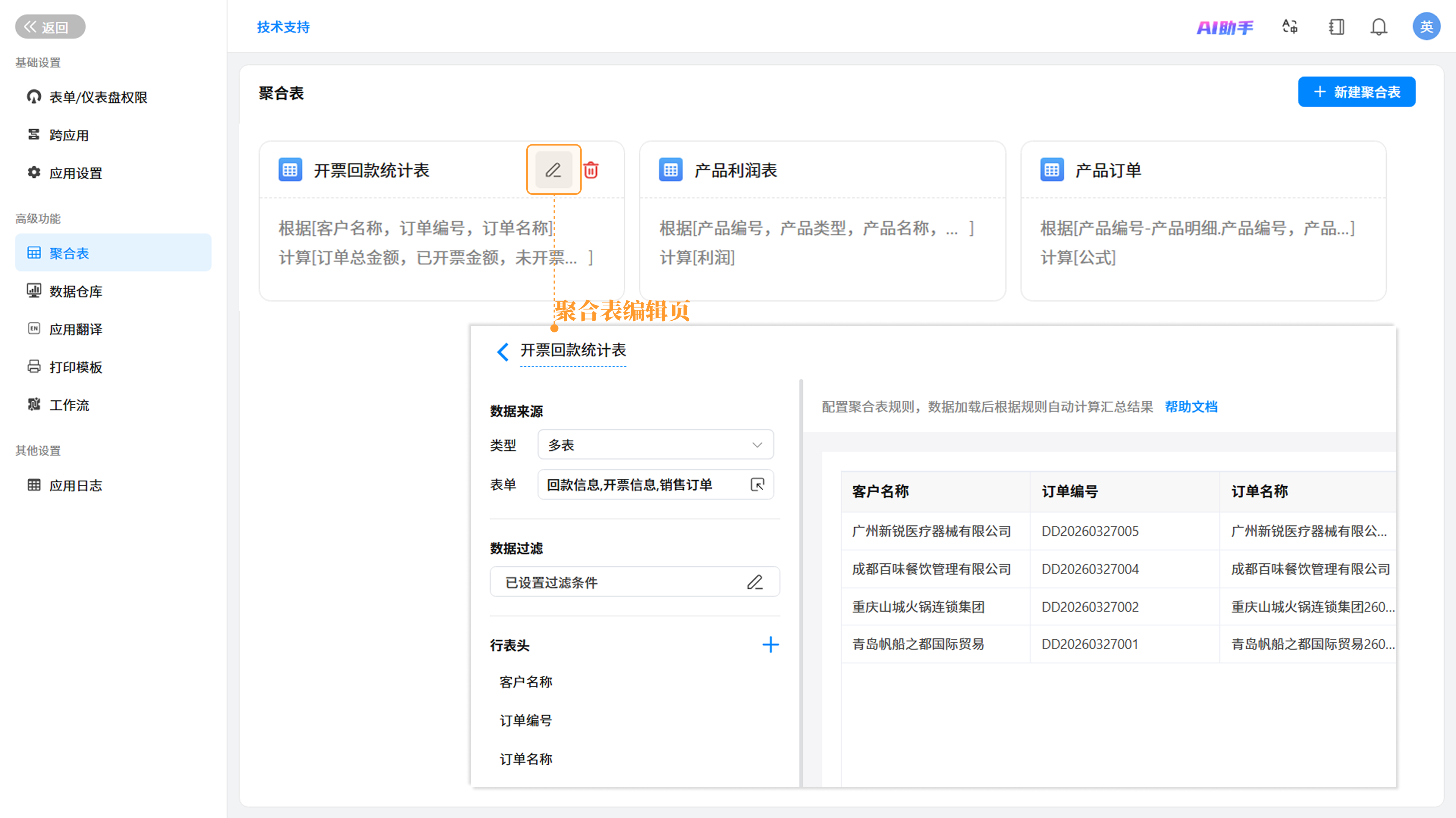Click 新建聚合表 button
This screenshot has height=818, width=1456.
1357,91
